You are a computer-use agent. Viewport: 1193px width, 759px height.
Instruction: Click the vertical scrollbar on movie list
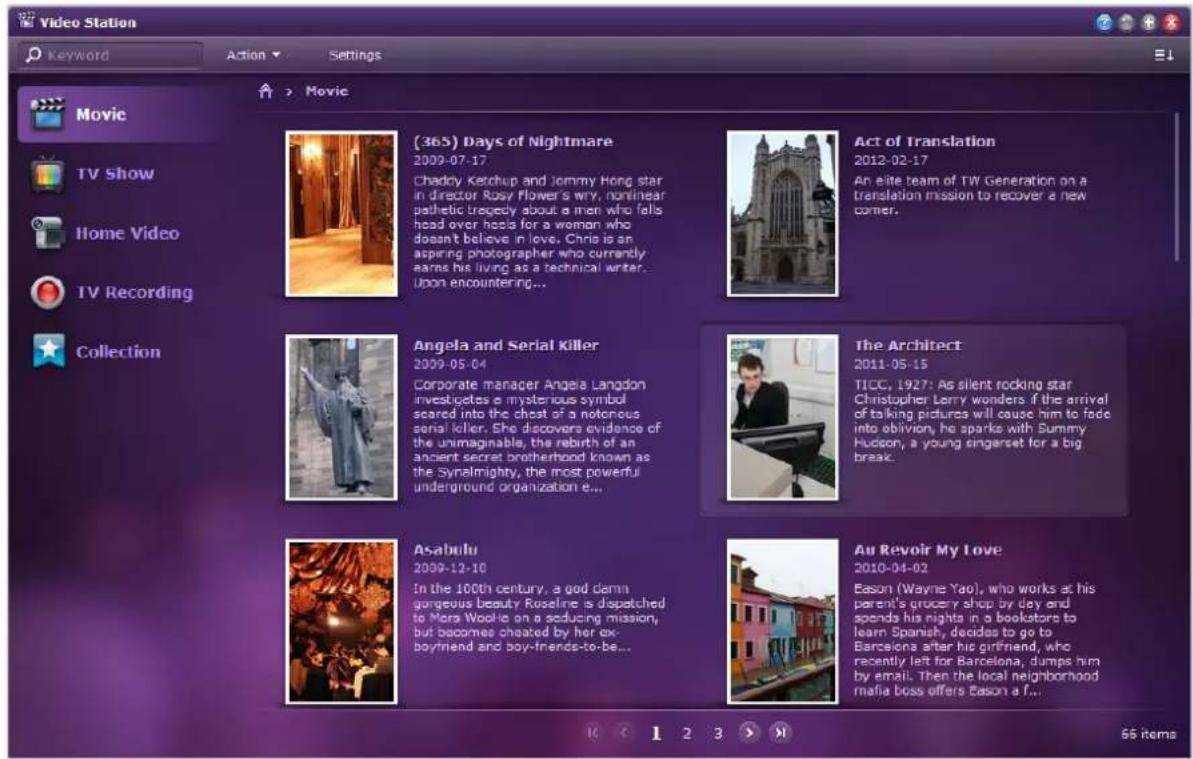1176,187
